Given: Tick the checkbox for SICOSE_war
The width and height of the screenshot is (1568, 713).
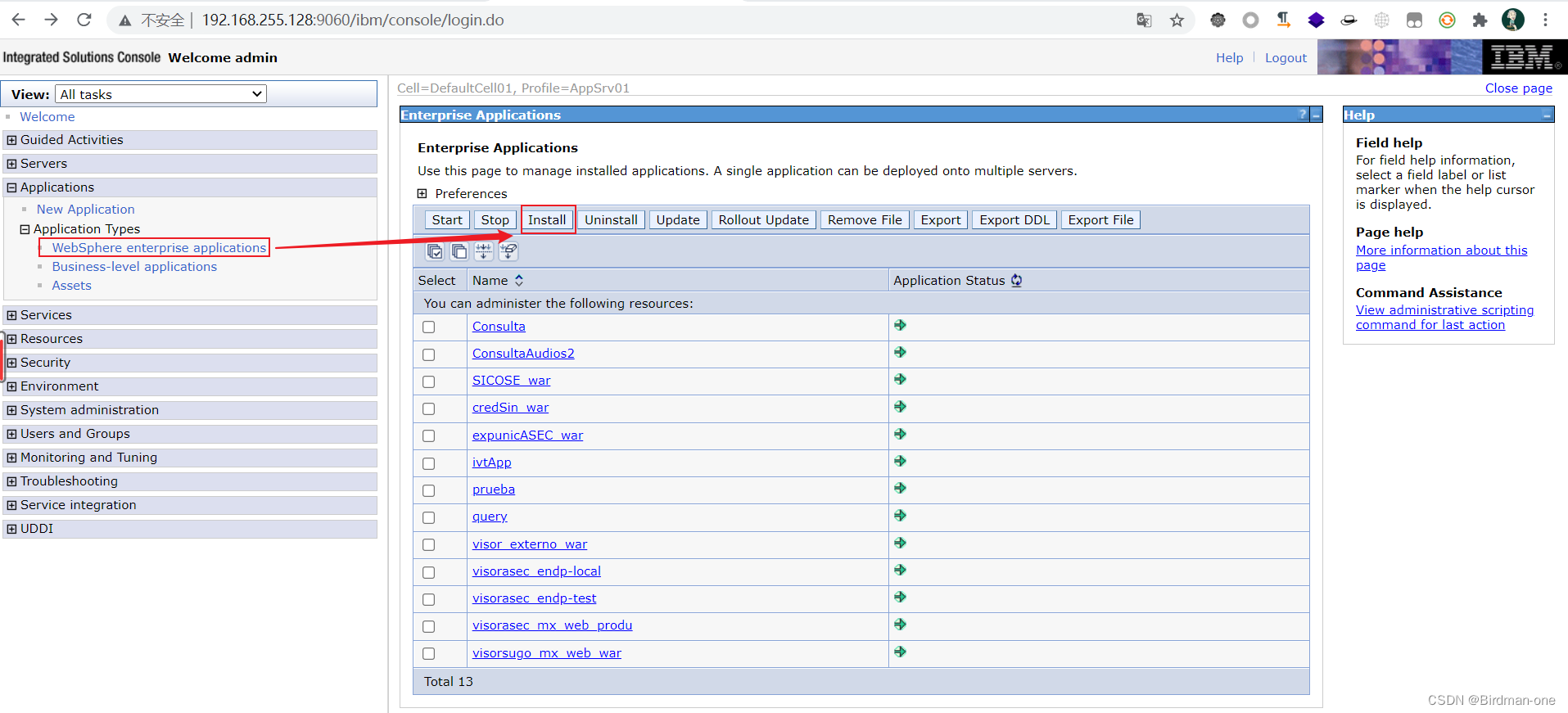Looking at the screenshot, I should coord(428,381).
